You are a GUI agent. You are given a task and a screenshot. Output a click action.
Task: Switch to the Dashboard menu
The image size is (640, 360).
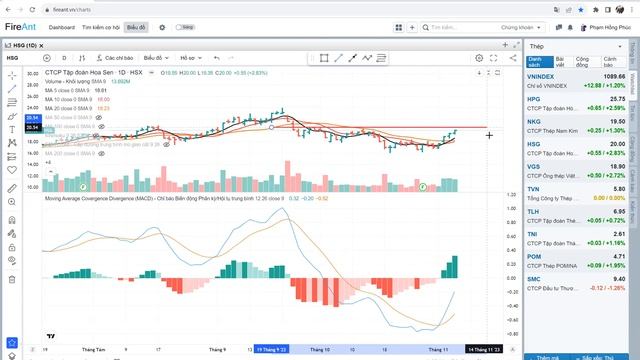click(x=62, y=27)
